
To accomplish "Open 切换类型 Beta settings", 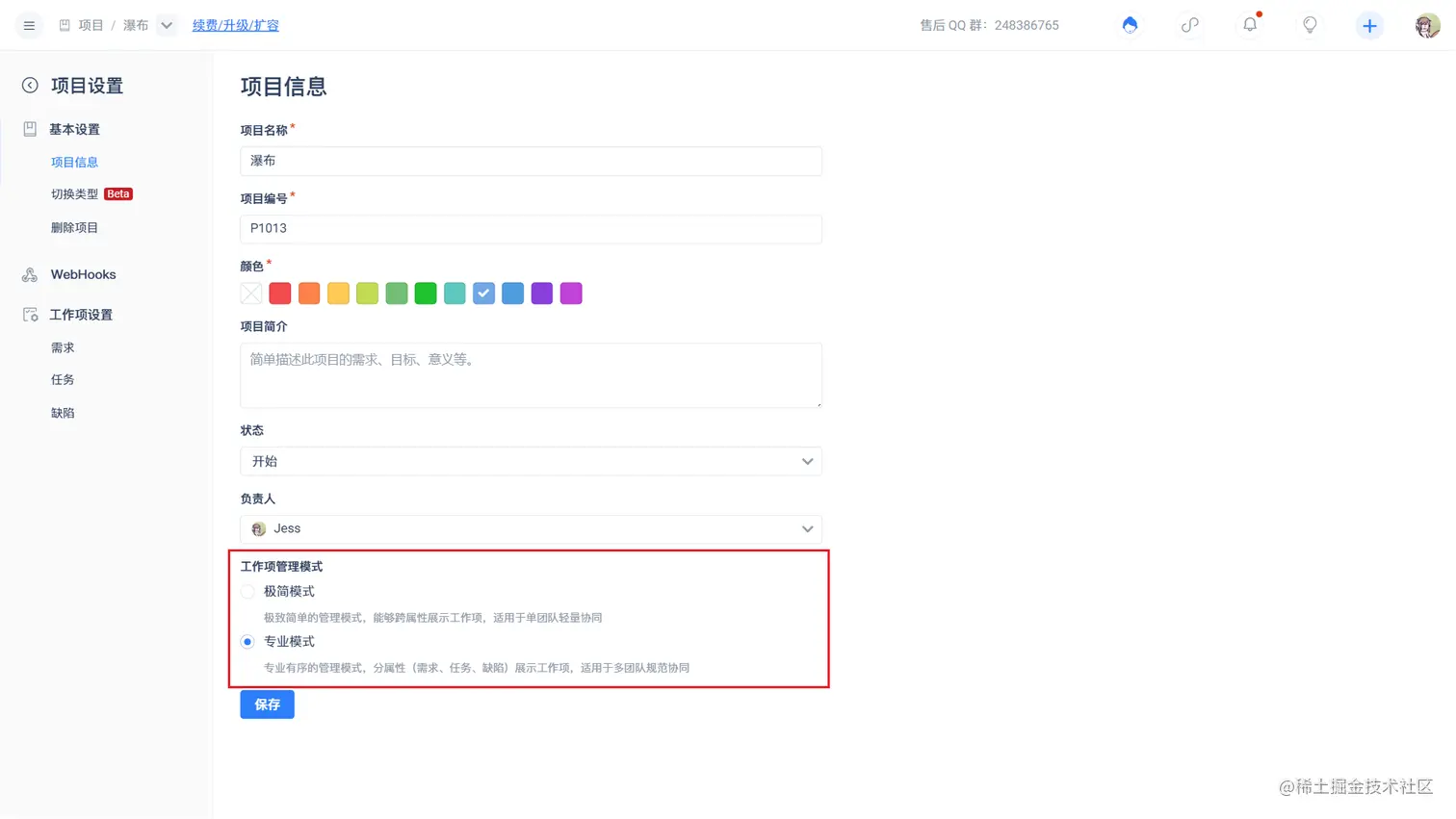I will pos(91,194).
